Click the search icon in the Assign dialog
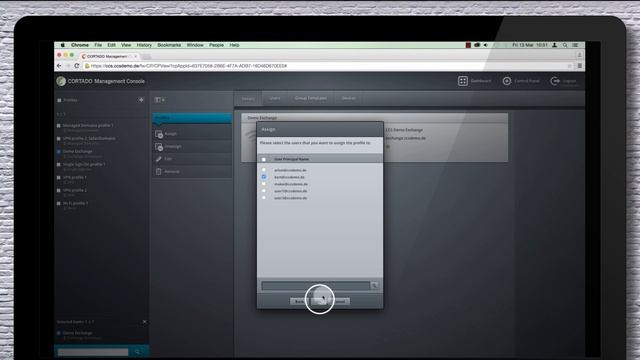 pos(374,285)
